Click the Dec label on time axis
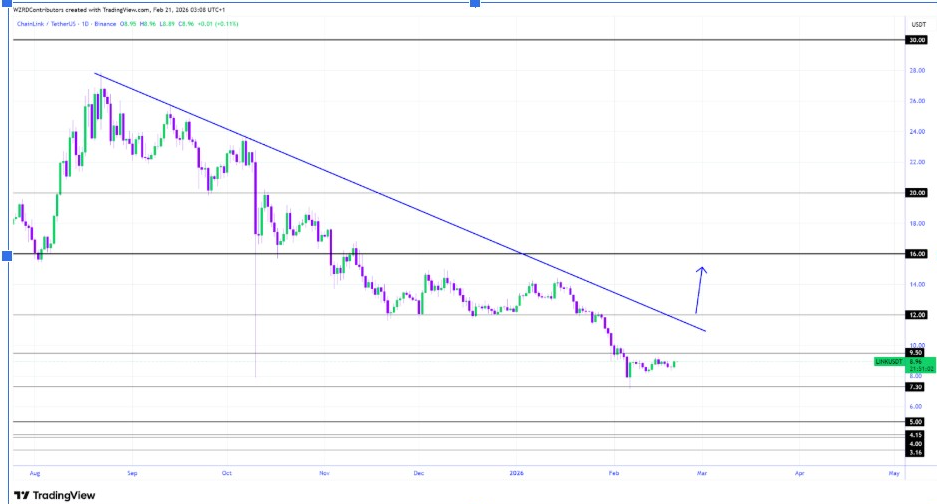The height and width of the screenshot is (504, 937). pyautogui.click(x=419, y=473)
